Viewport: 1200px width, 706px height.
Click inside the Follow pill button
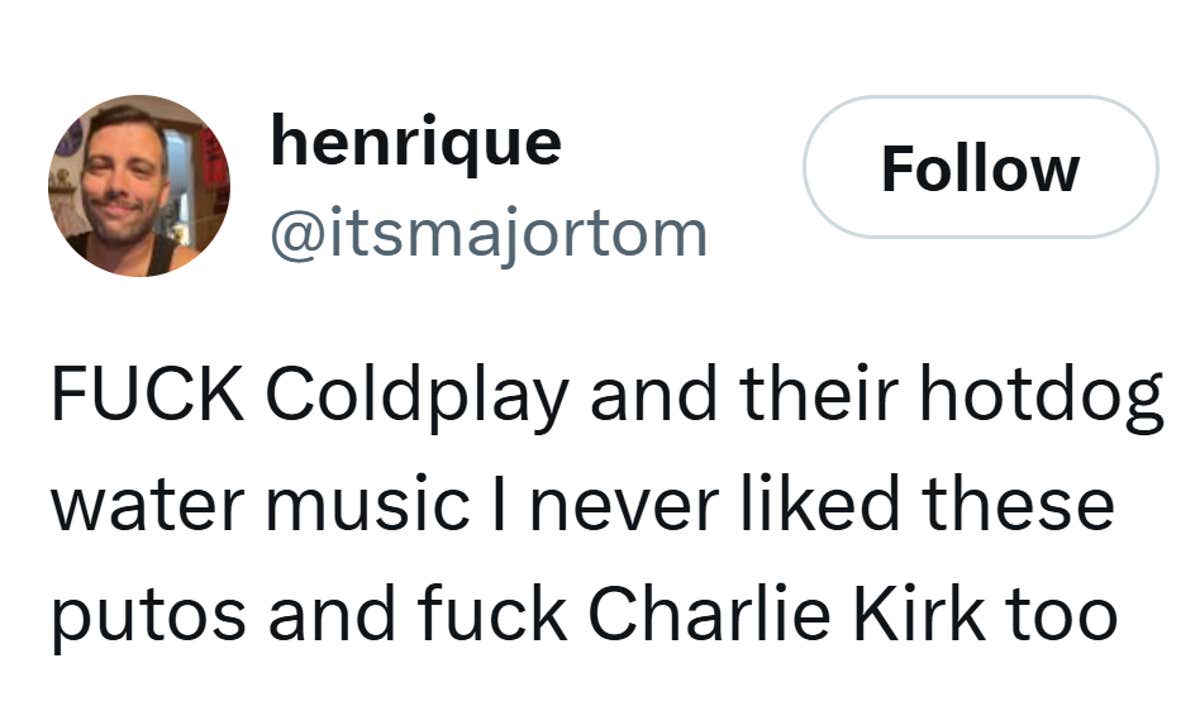pos(981,168)
